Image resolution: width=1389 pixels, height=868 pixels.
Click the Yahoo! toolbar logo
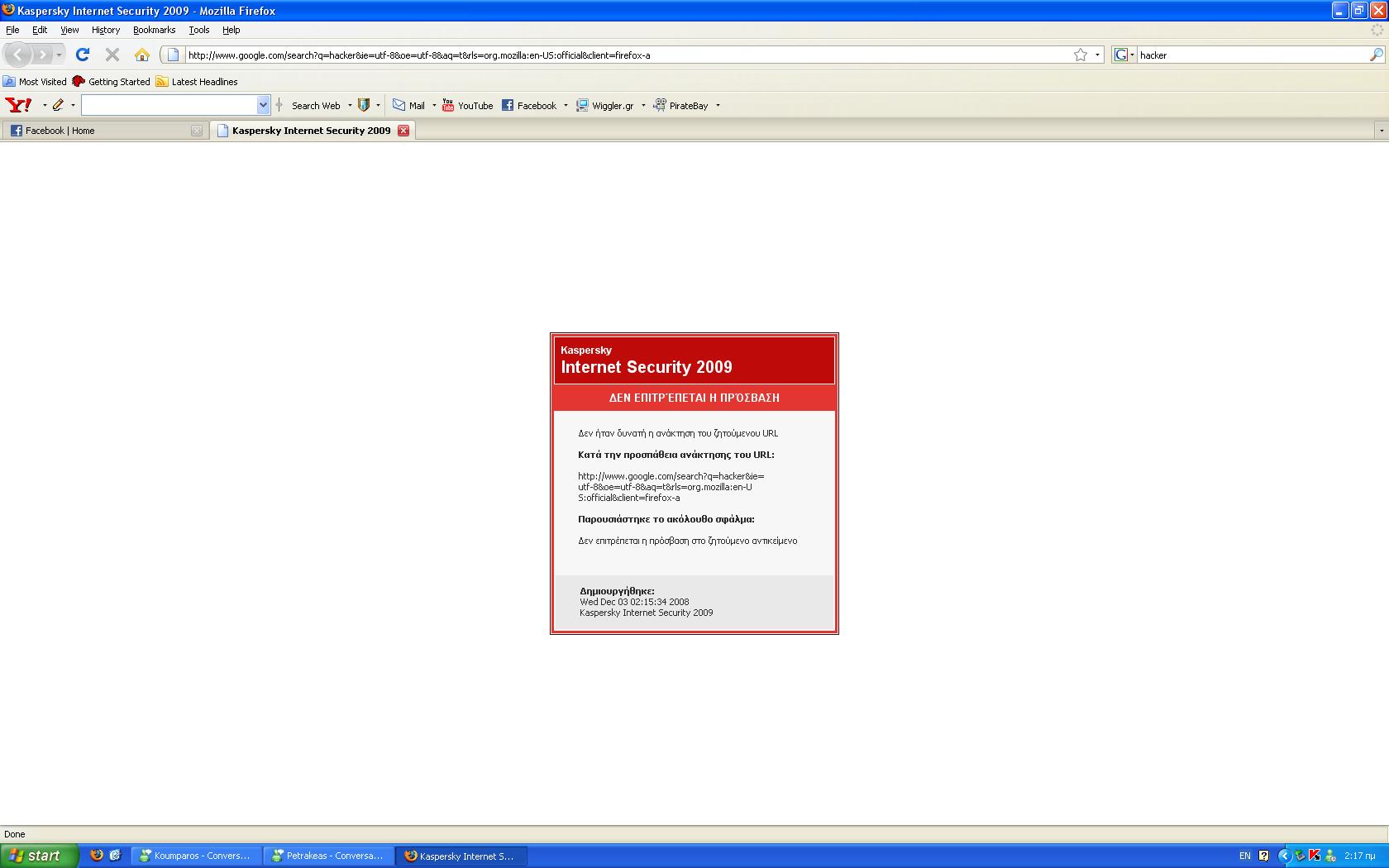18,105
